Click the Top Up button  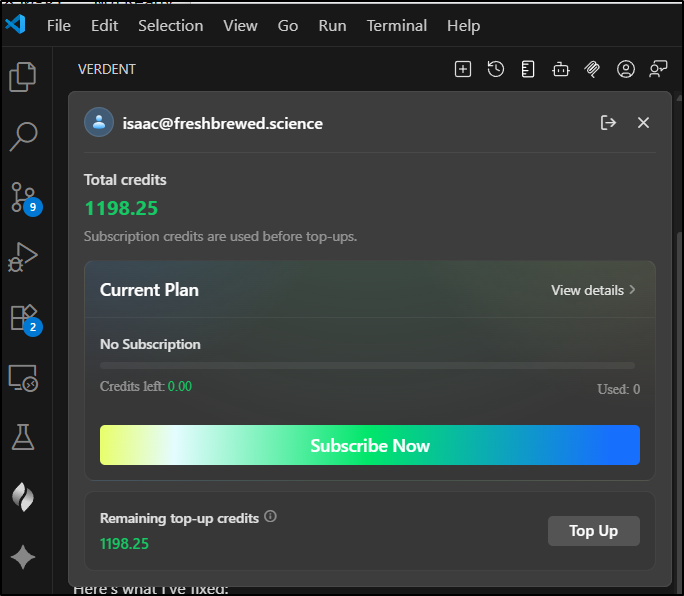593,531
